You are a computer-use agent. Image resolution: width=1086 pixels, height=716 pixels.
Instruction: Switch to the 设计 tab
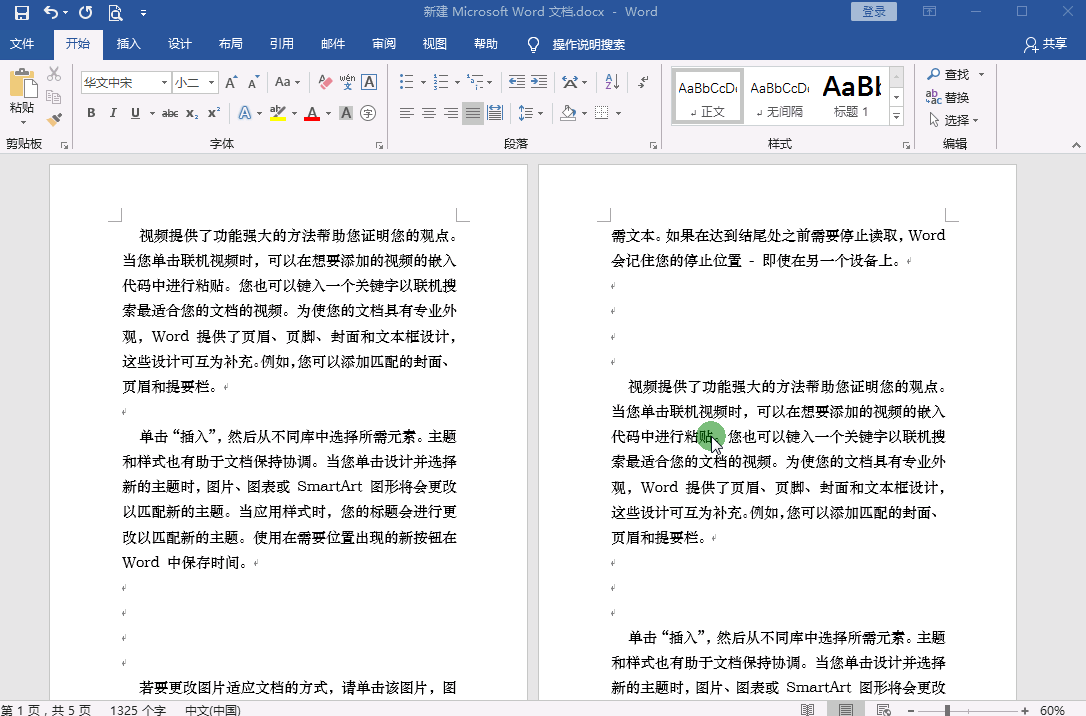coord(179,44)
